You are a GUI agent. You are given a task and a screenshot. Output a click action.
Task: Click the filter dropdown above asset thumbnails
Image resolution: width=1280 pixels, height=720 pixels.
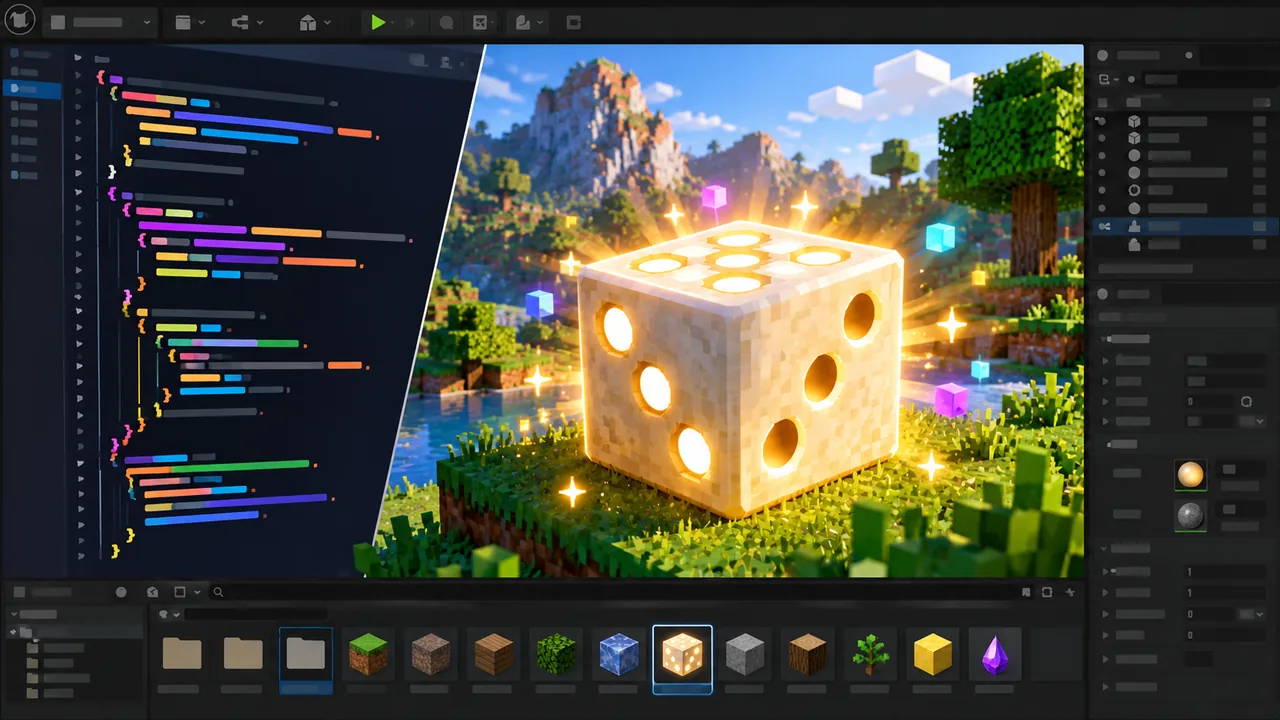[x=169, y=614]
